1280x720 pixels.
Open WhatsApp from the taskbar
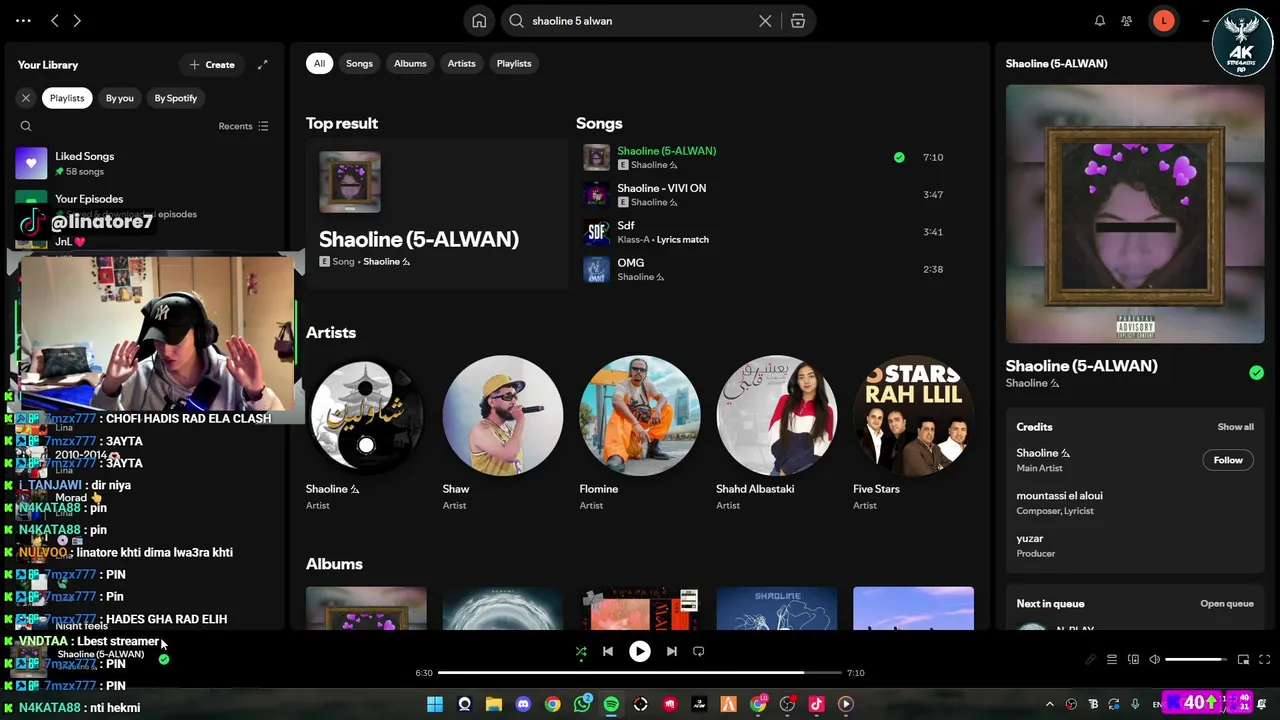[582, 705]
